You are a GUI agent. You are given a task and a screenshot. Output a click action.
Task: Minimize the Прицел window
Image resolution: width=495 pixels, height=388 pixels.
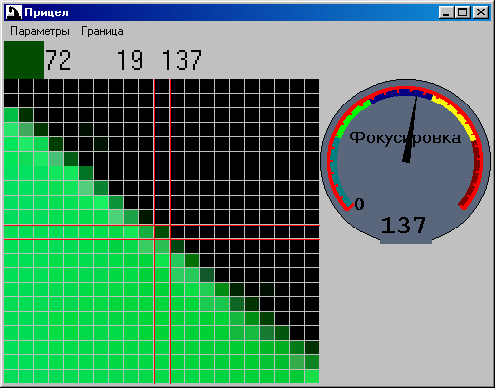446,13
